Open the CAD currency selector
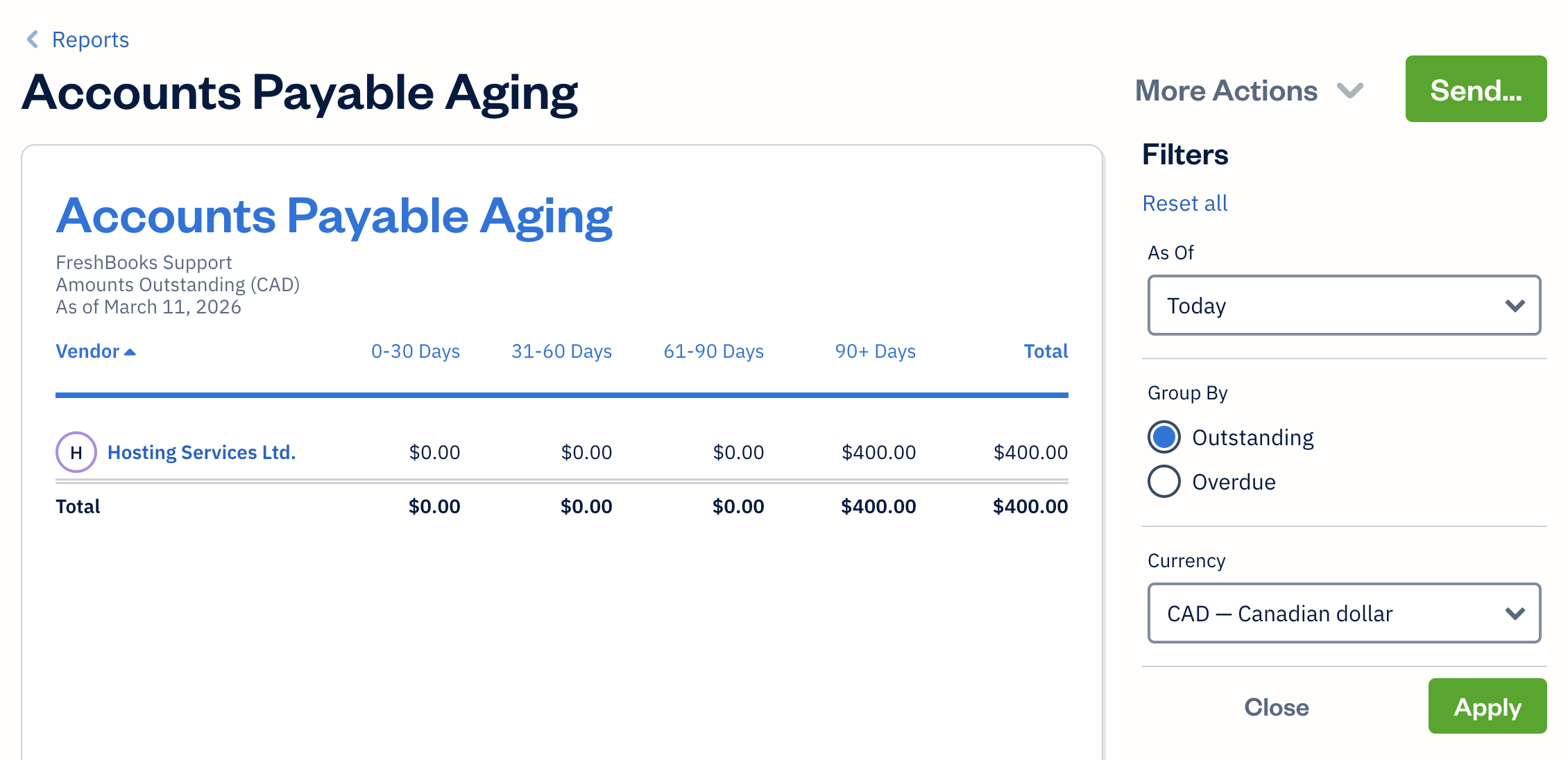 point(1344,613)
